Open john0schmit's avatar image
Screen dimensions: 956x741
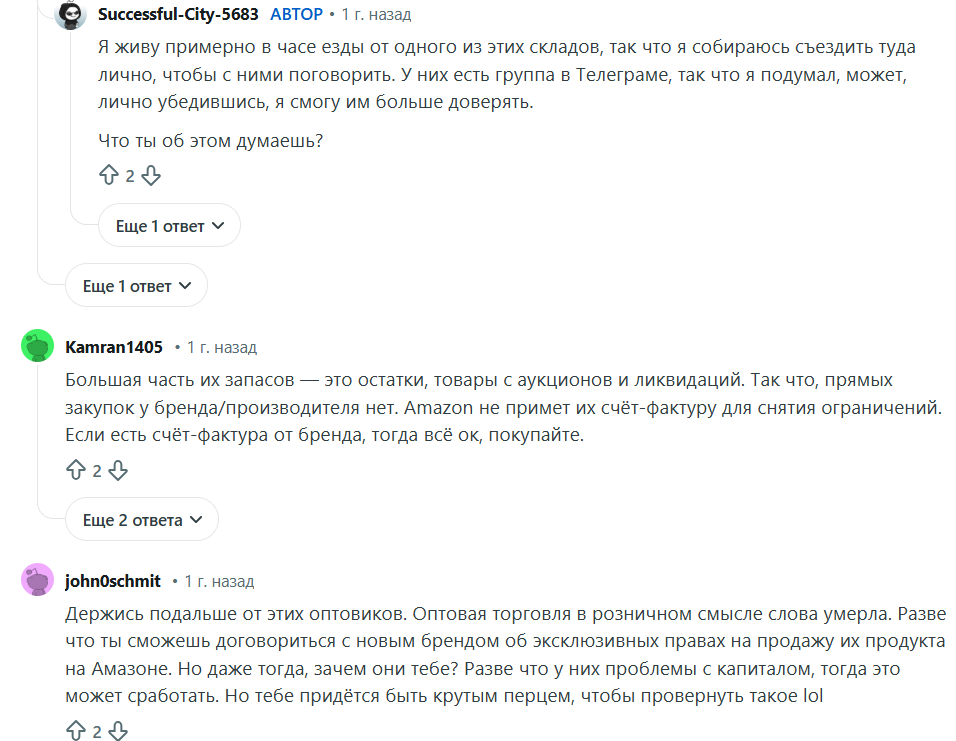35,580
